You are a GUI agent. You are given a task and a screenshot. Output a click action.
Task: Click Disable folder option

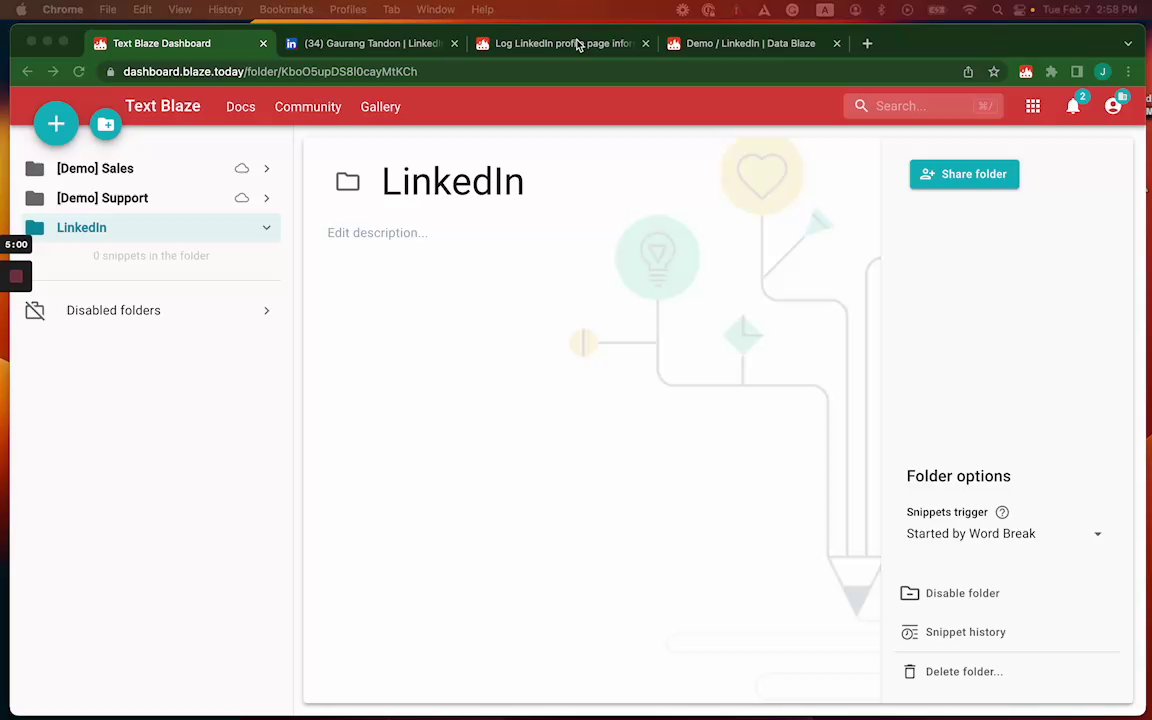950,593
